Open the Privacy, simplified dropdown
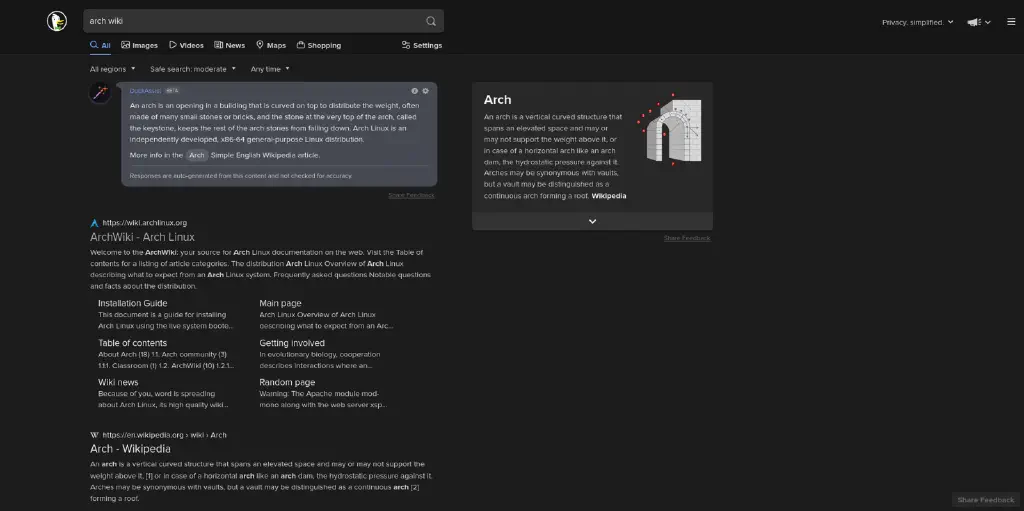Viewport: 1024px width, 511px height. (x=918, y=22)
